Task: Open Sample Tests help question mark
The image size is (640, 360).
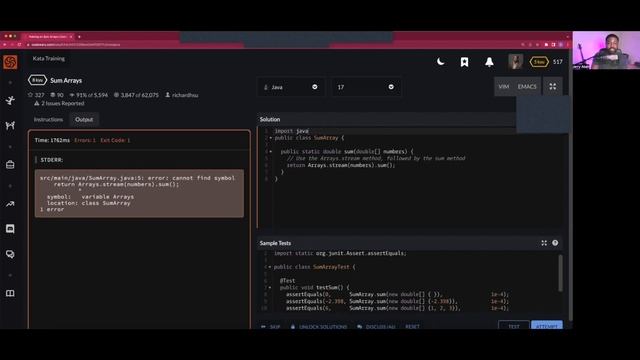Action: 555,243
